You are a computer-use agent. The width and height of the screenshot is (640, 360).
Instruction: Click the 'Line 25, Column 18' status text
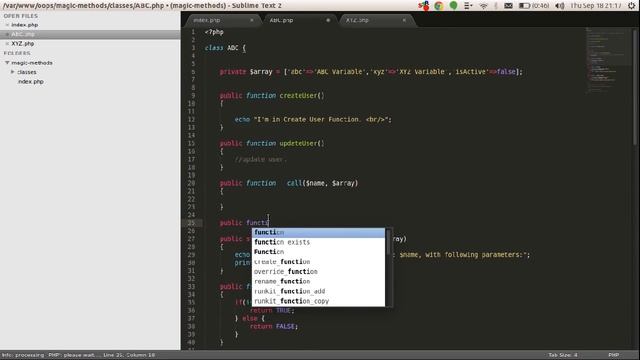129,355
